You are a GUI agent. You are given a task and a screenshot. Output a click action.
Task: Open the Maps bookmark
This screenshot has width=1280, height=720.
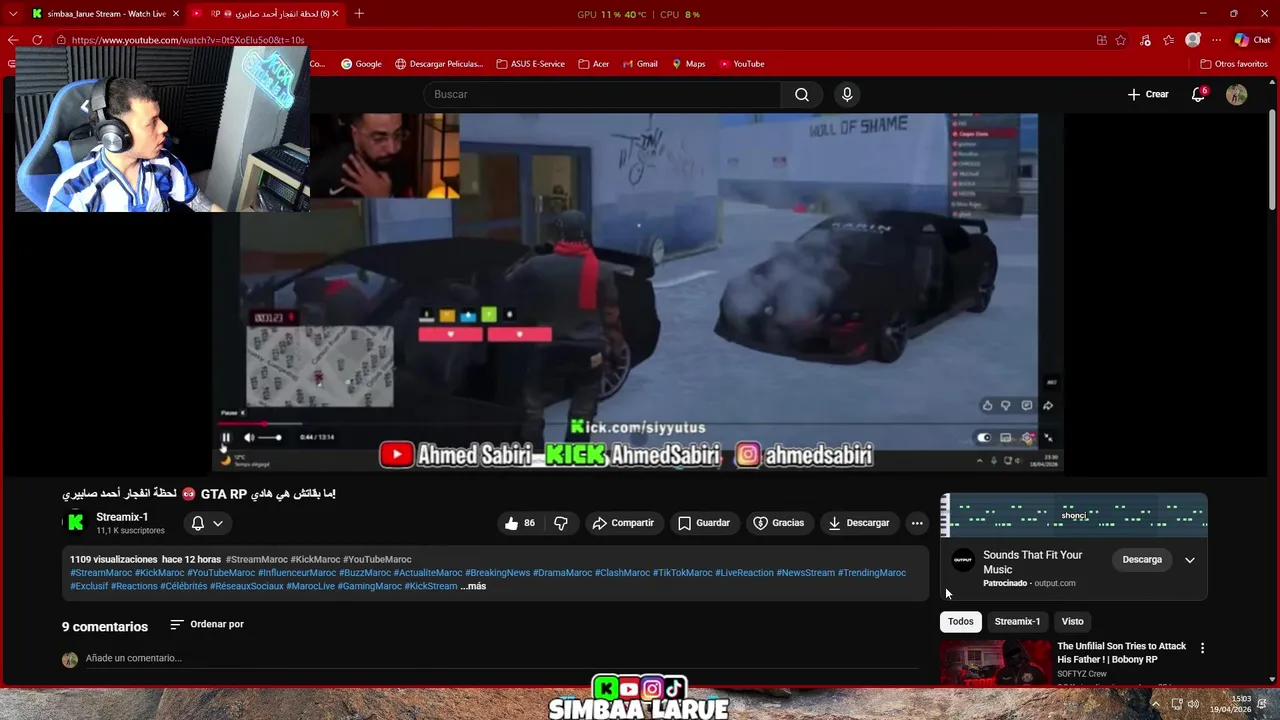[688, 64]
